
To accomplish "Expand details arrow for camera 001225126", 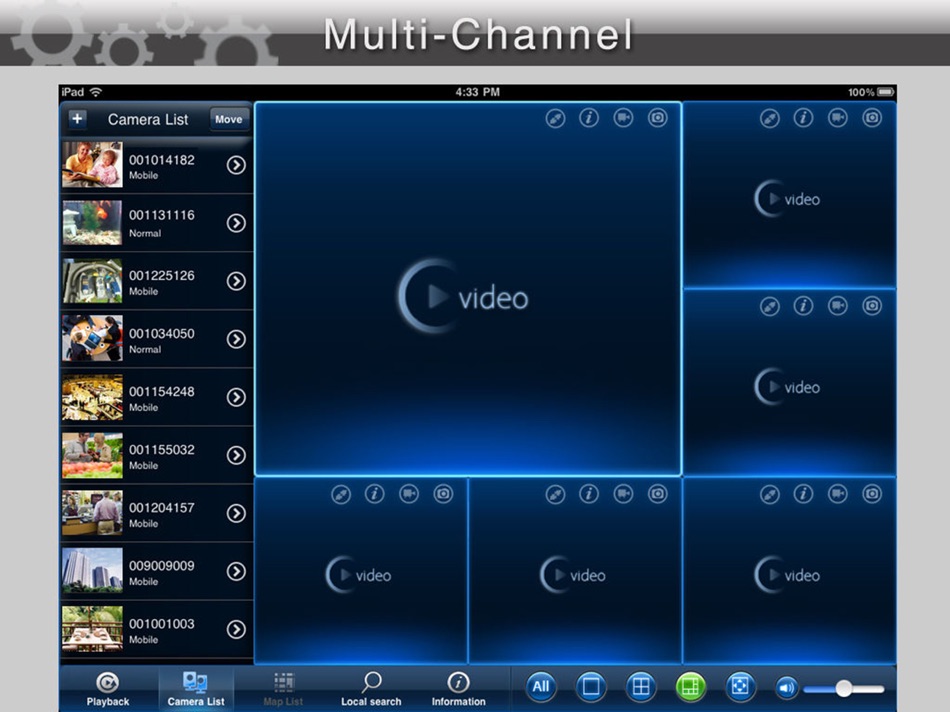I will pos(236,281).
